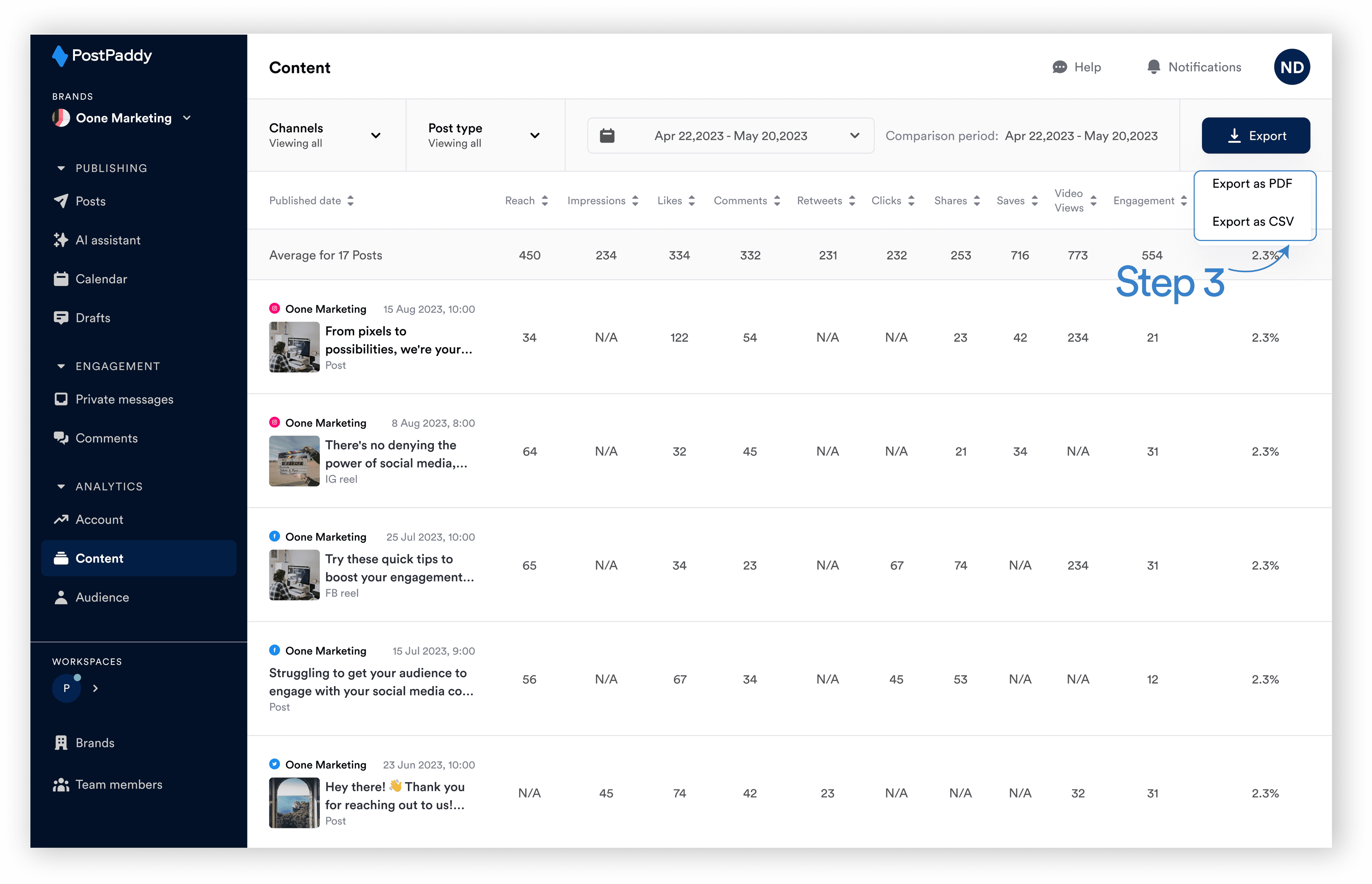
Task: Open Drafts in the sidebar
Action: pyautogui.click(x=93, y=318)
